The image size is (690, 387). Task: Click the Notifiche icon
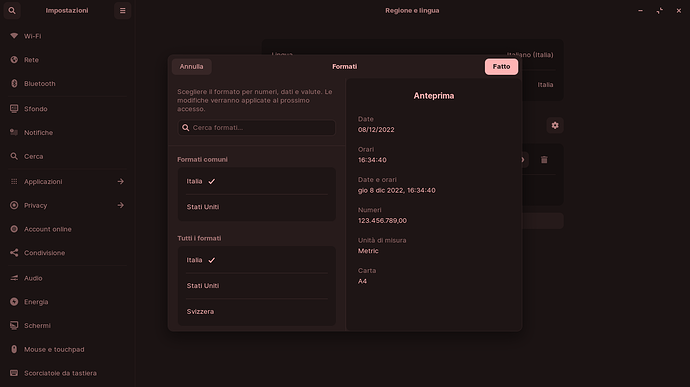[14, 132]
